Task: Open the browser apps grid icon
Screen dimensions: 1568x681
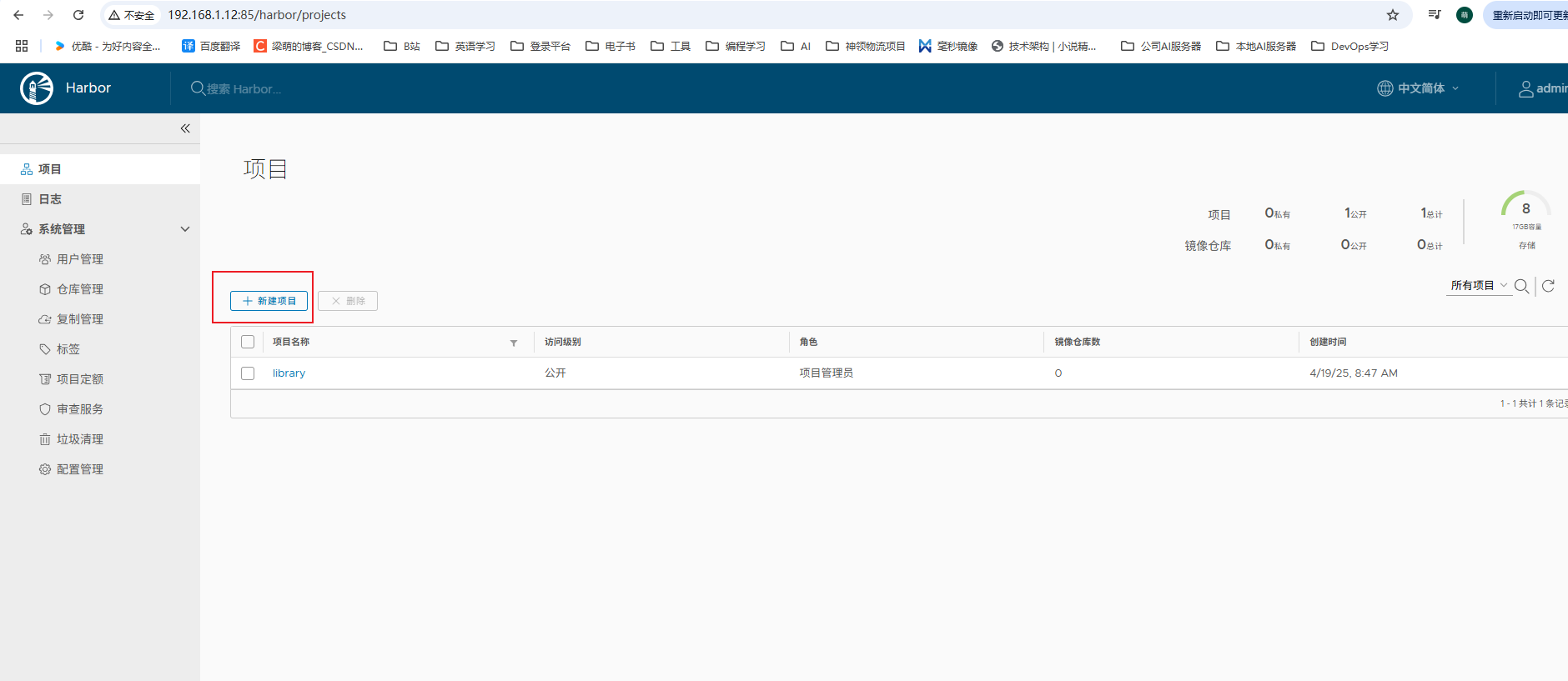Action: [x=22, y=46]
